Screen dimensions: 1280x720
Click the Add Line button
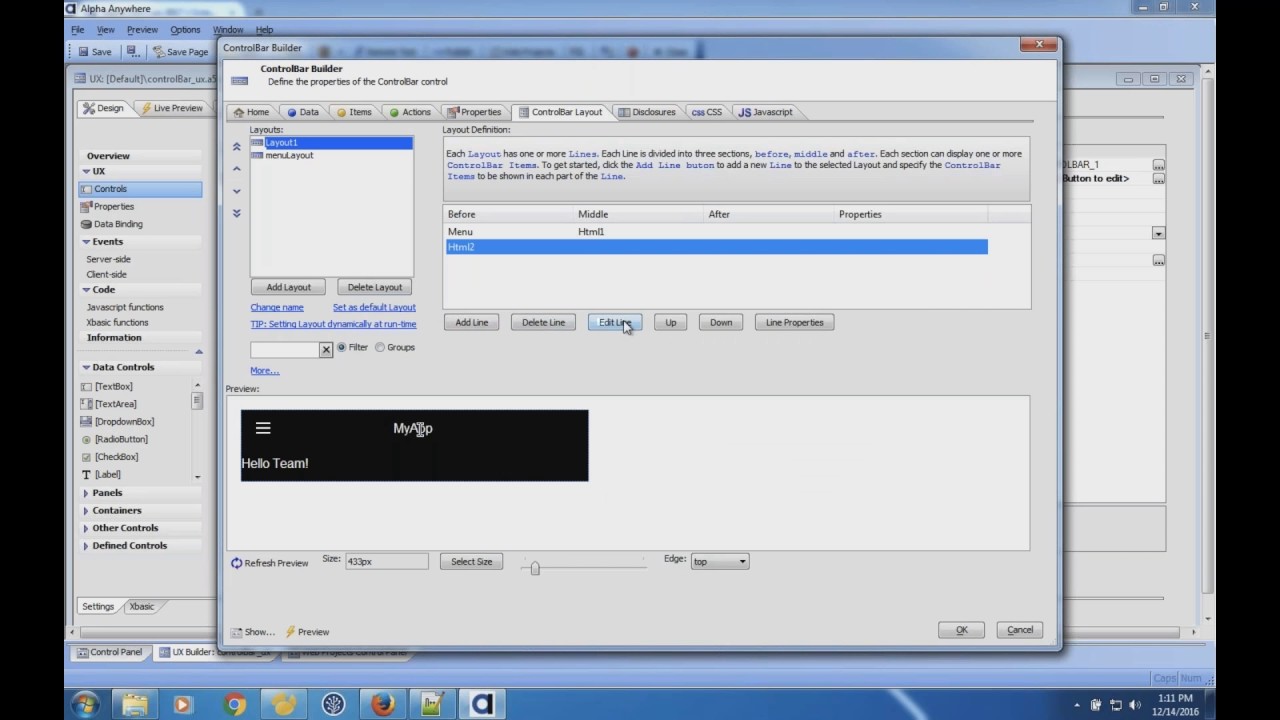pyautogui.click(x=472, y=322)
